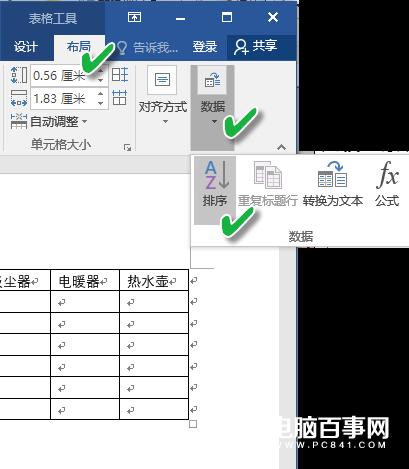
Task: Close the Word window
Action: (x=273, y=17)
